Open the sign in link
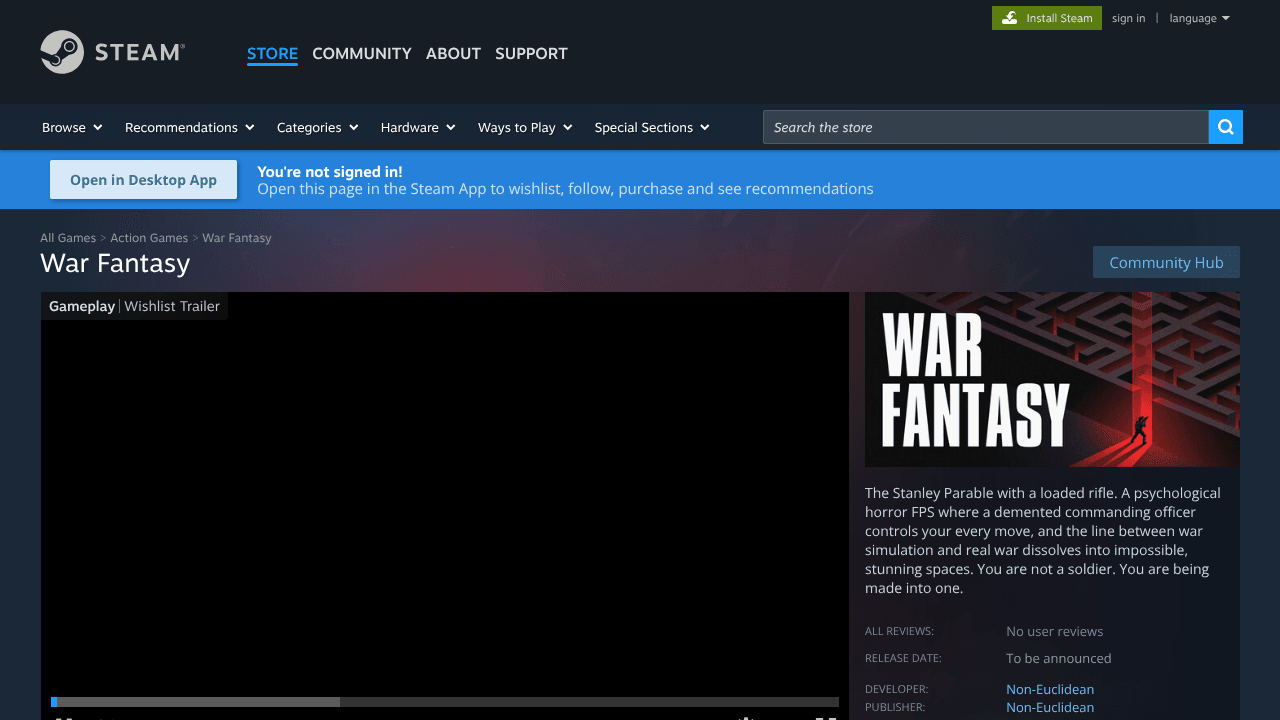 pos(1128,18)
